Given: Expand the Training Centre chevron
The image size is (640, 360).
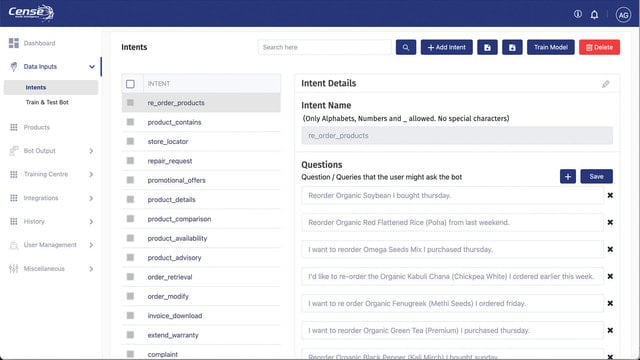Looking at the screenshot, I should [x=91, y=174].
